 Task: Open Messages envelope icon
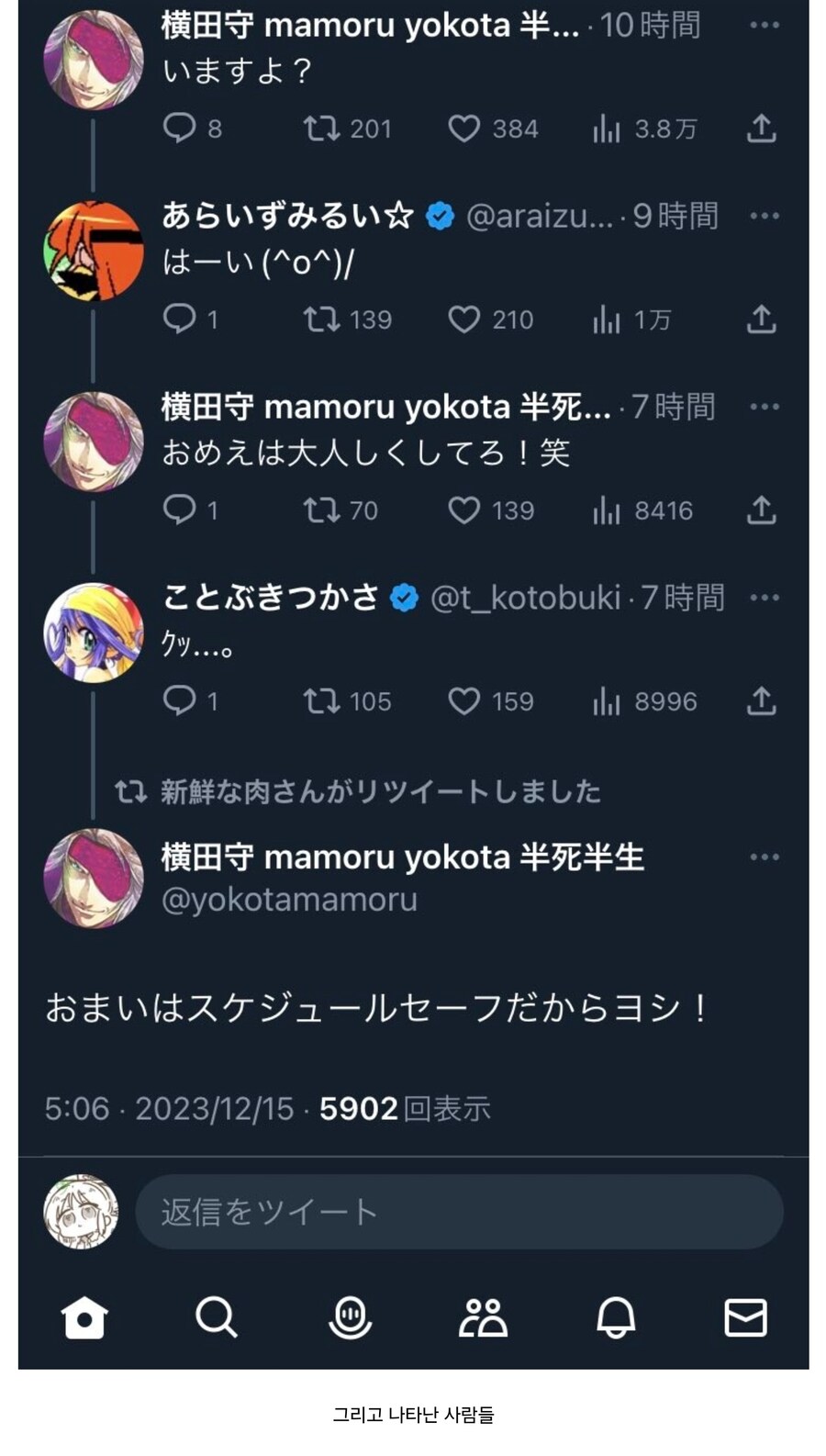pyautogui.click(x=745, y=1318)
